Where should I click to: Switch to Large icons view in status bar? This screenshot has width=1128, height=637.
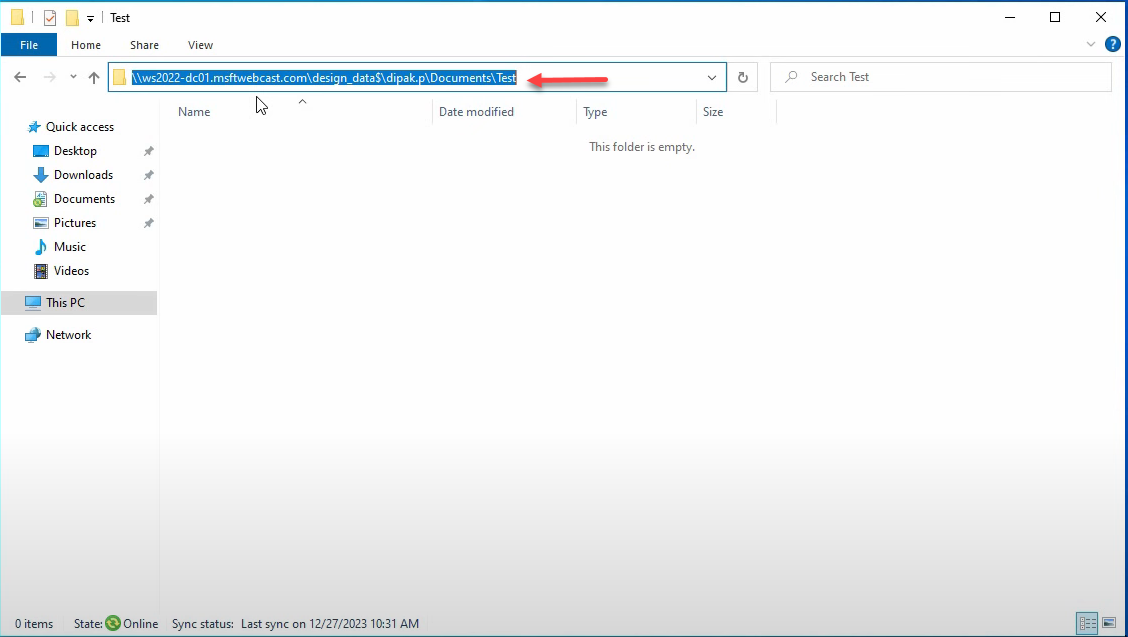[1109, 623]
